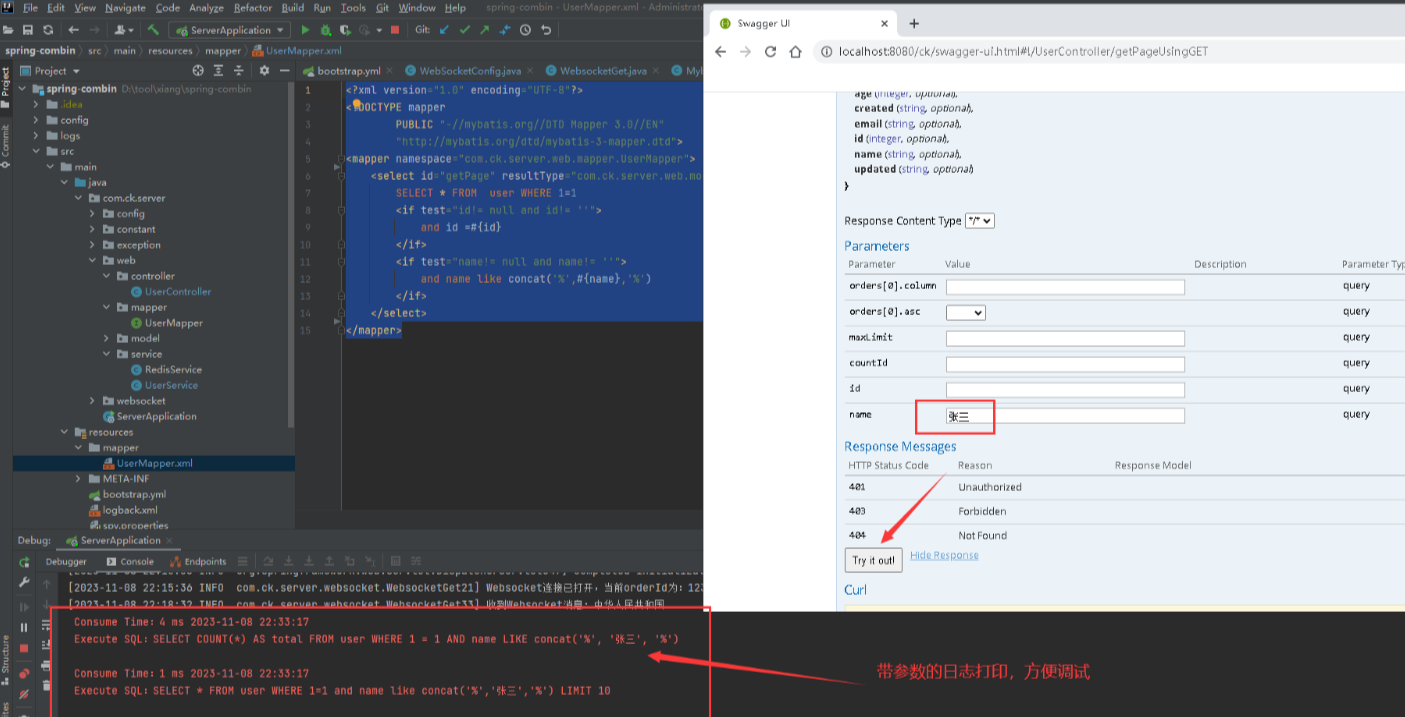Screen dimensions: 1405x717
Task: Run ServerApplication with green play icon
Action: (x=305, y=30)
